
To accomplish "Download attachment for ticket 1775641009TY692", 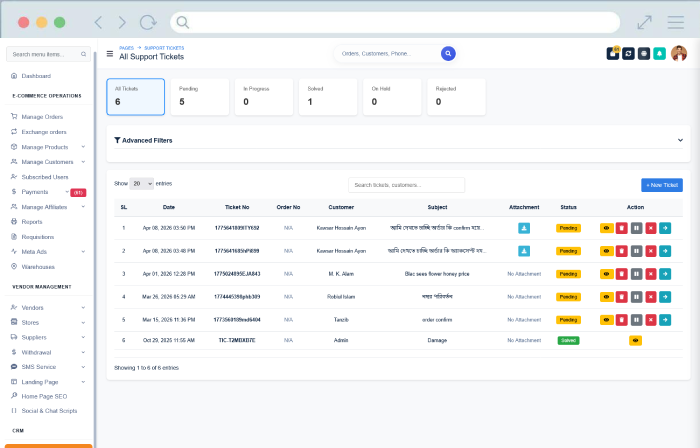I will tap(523, 228).
